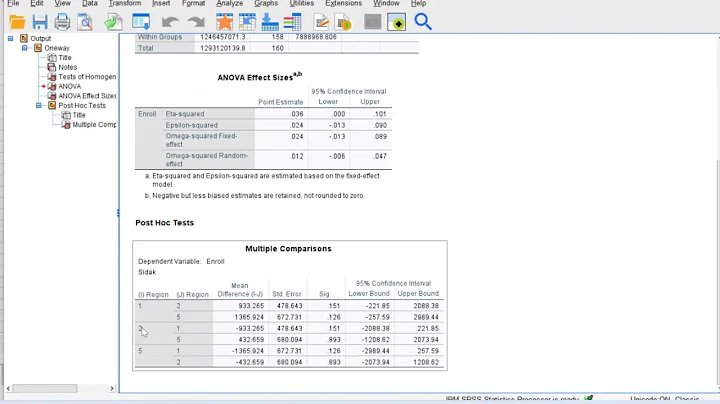
Task: Open Print Preview with the magnifier page icon
Action: click(x=85, y=22)
